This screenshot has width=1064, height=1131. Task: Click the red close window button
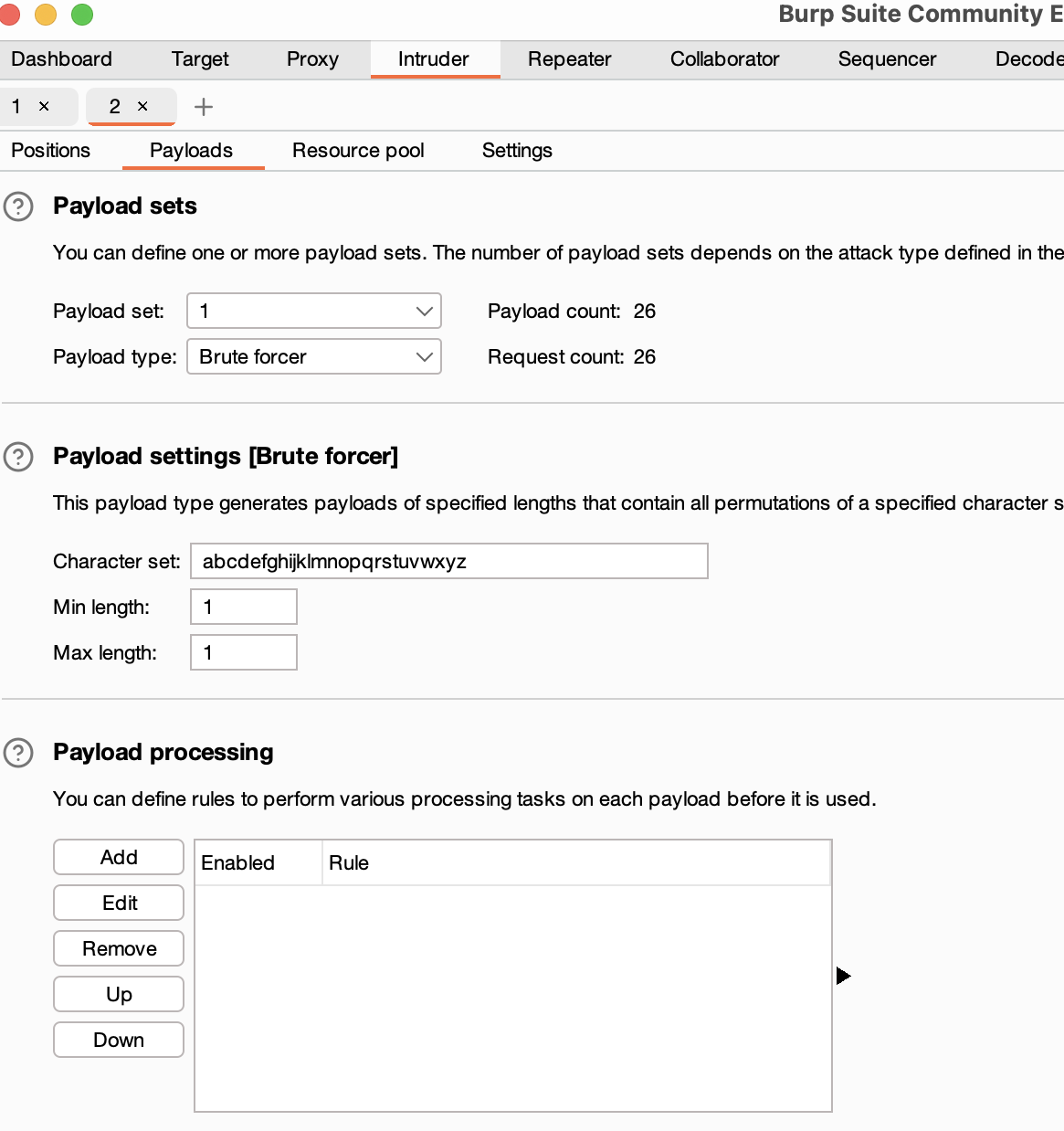coord(9,15)
